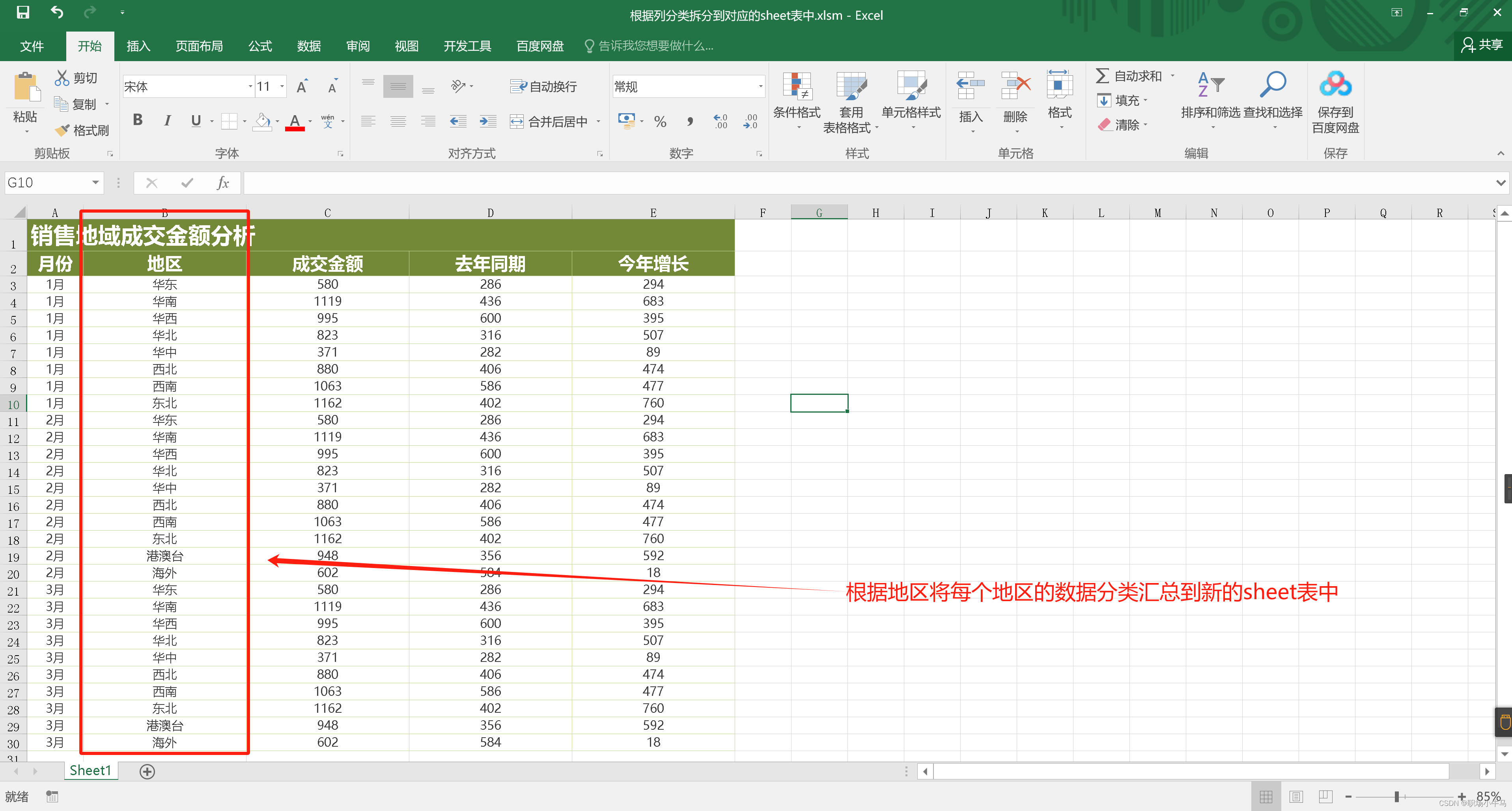Open the font size dropdown

point(282,86)
